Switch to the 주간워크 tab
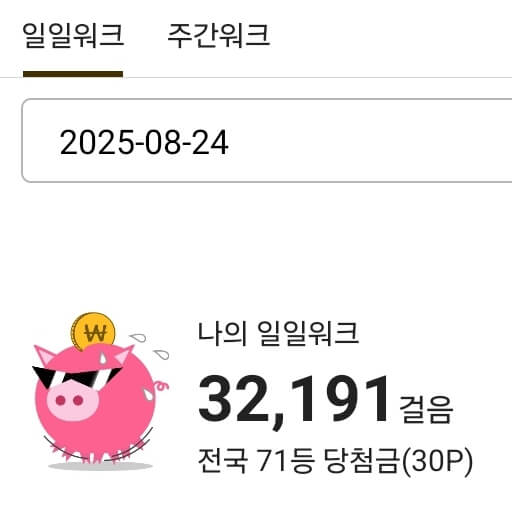Image resolution: width=512 pixels, height=528 pixels. (x=218, y=35)
